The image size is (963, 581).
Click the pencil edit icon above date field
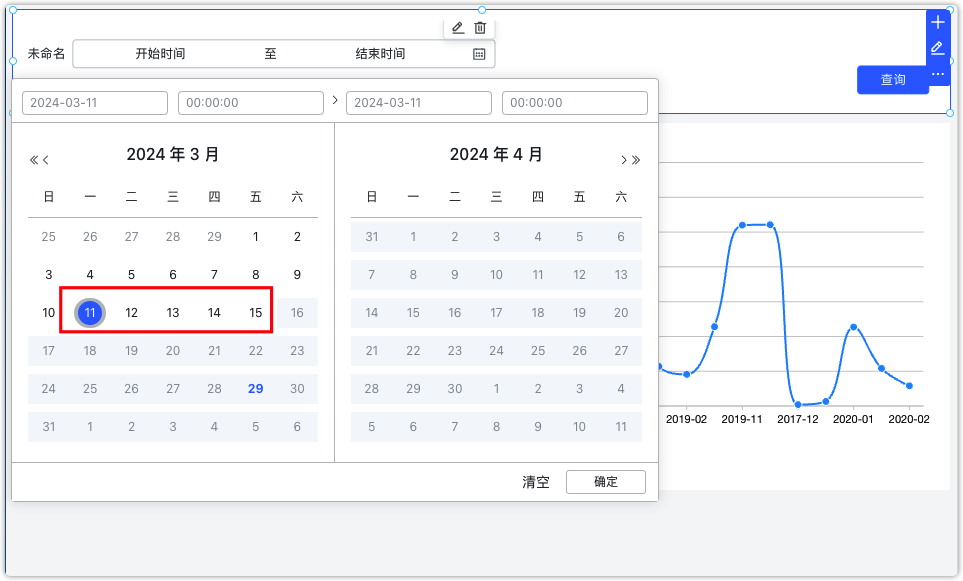click(458, 28)
